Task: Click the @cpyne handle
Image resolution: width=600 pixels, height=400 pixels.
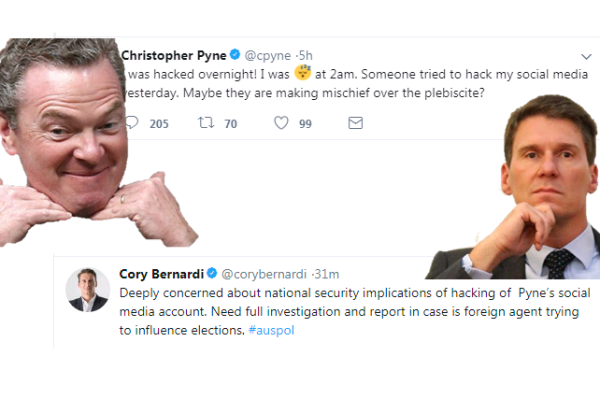Action: click(x=266, y=54)
